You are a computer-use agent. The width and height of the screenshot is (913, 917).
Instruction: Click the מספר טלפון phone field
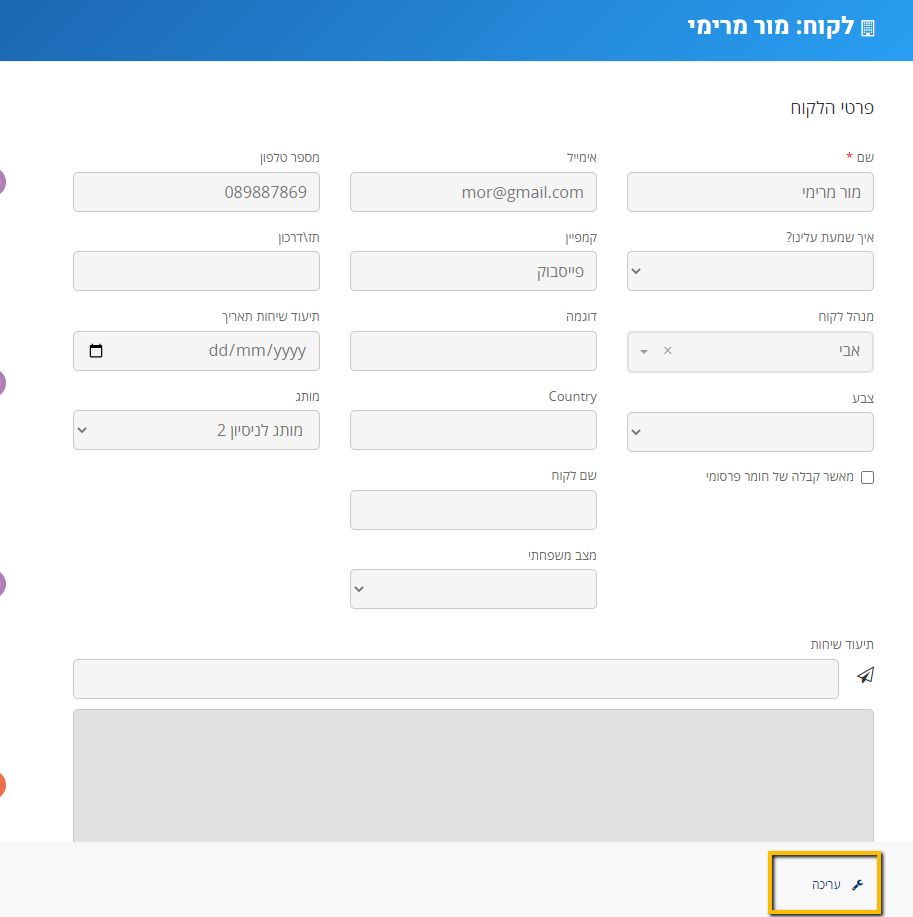(196, 192)
